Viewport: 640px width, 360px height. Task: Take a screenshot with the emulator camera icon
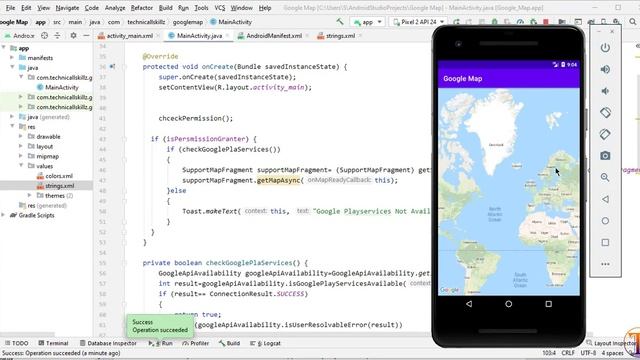coord(605,156)
